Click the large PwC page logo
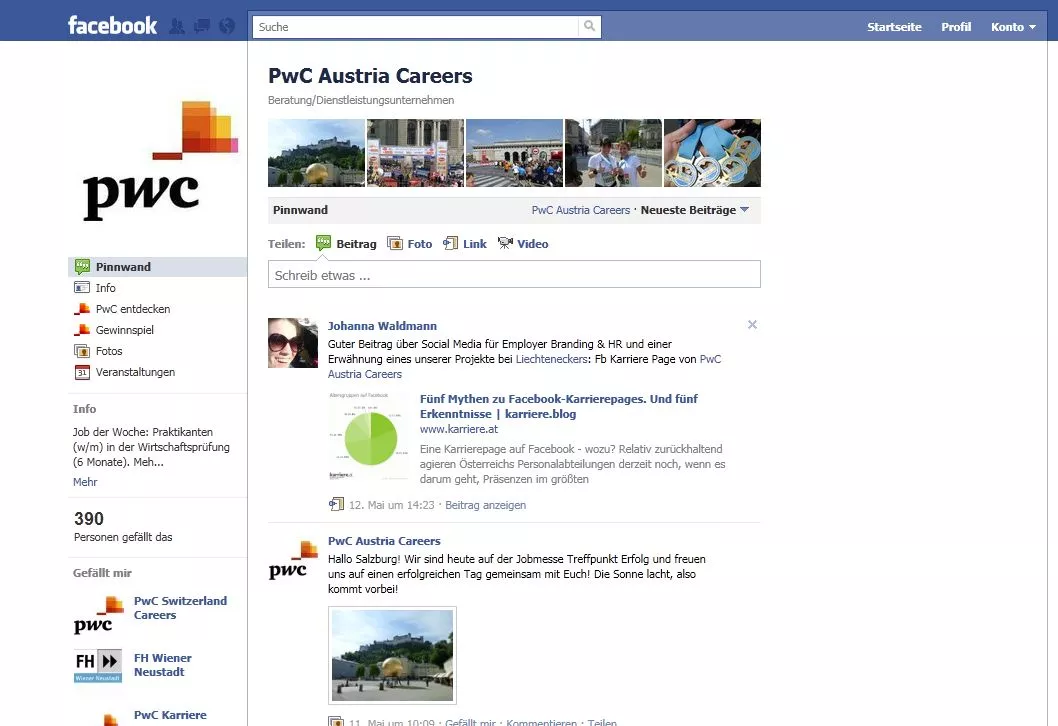Image resolution: width=1058 pixels, height=726 pixels. pyautogui.click(x=161, y=161)
